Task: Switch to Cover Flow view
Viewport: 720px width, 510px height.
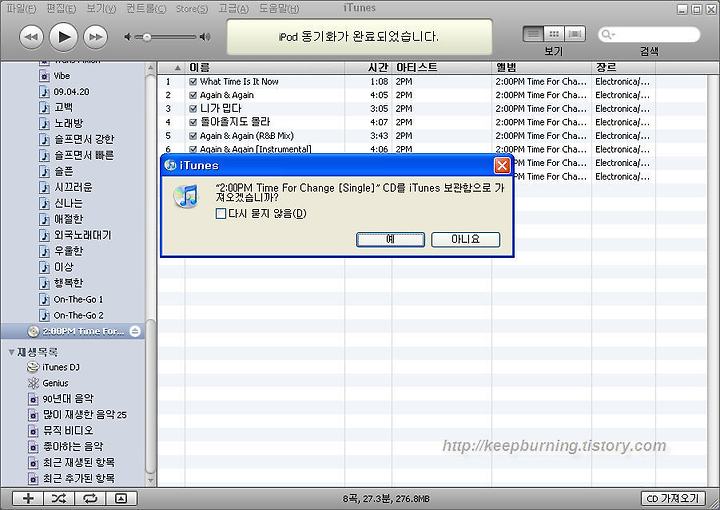Action: [x=575, y=34]
